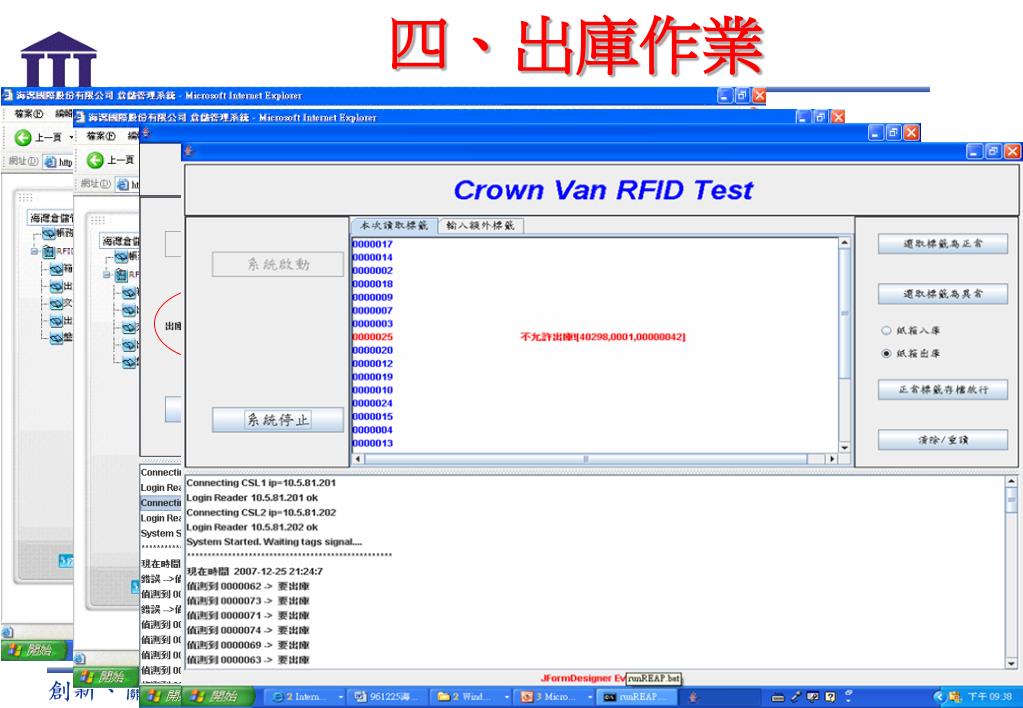Click the RFID folder icon in the rearmost IE tree
The width and height of the screenshot is (1023, 708).
tap(49, 252)
